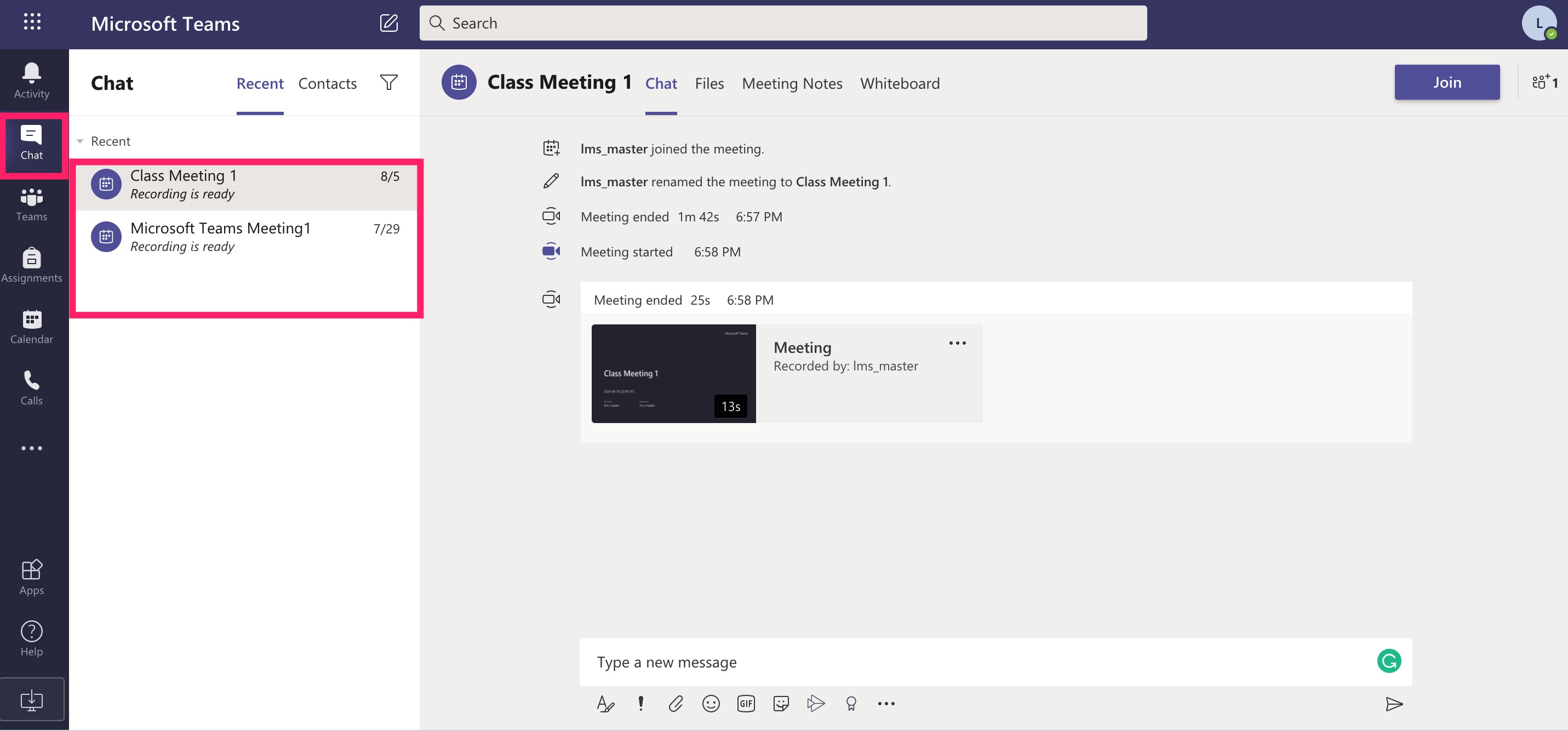Attach a file with paperclip icon
Viewport: 1568px width, 731px height.
pos(676,704)
